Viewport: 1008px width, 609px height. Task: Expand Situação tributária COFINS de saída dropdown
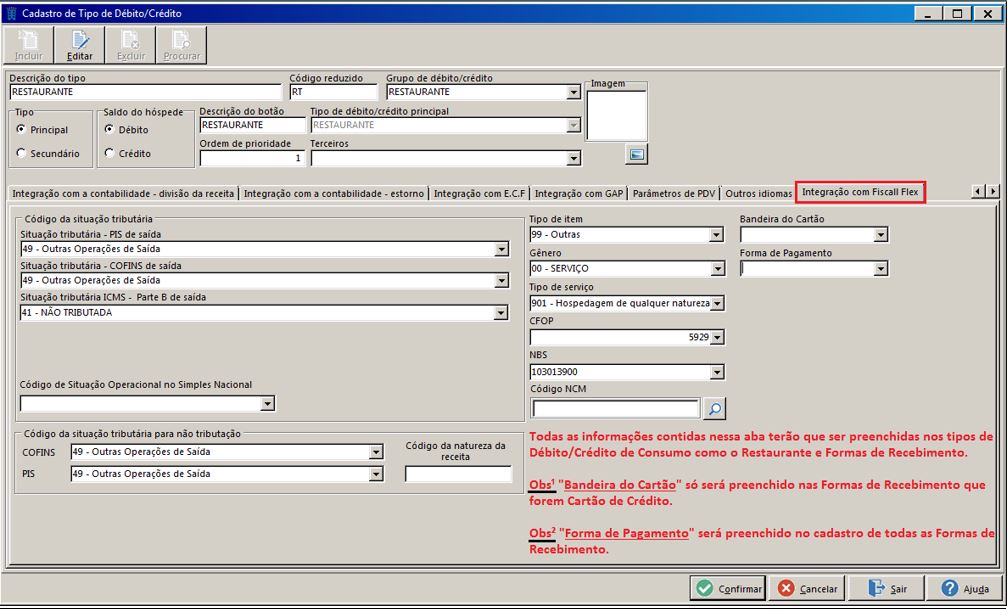501,281
